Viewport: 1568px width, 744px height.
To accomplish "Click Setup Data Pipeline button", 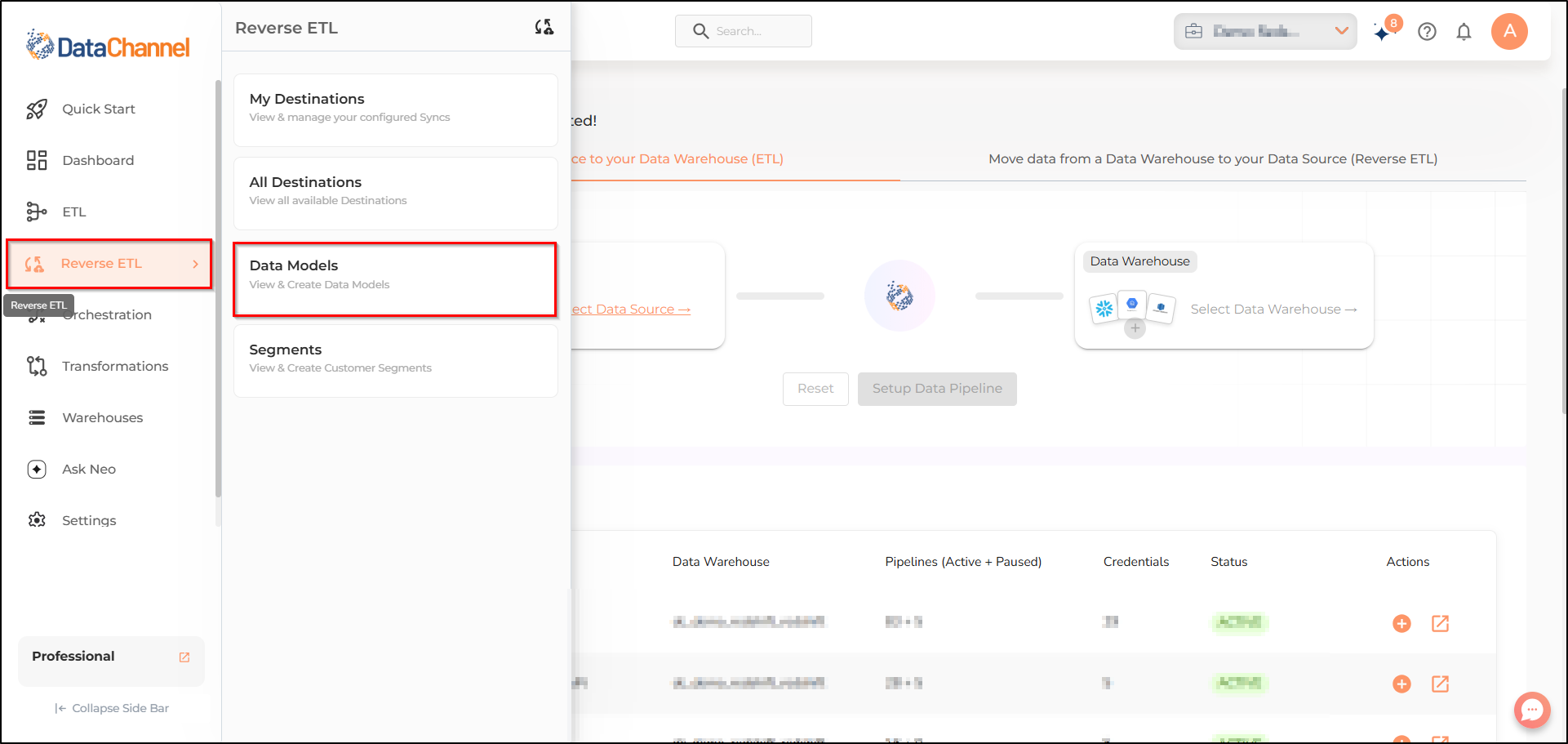I will click(x=937, y=389).
